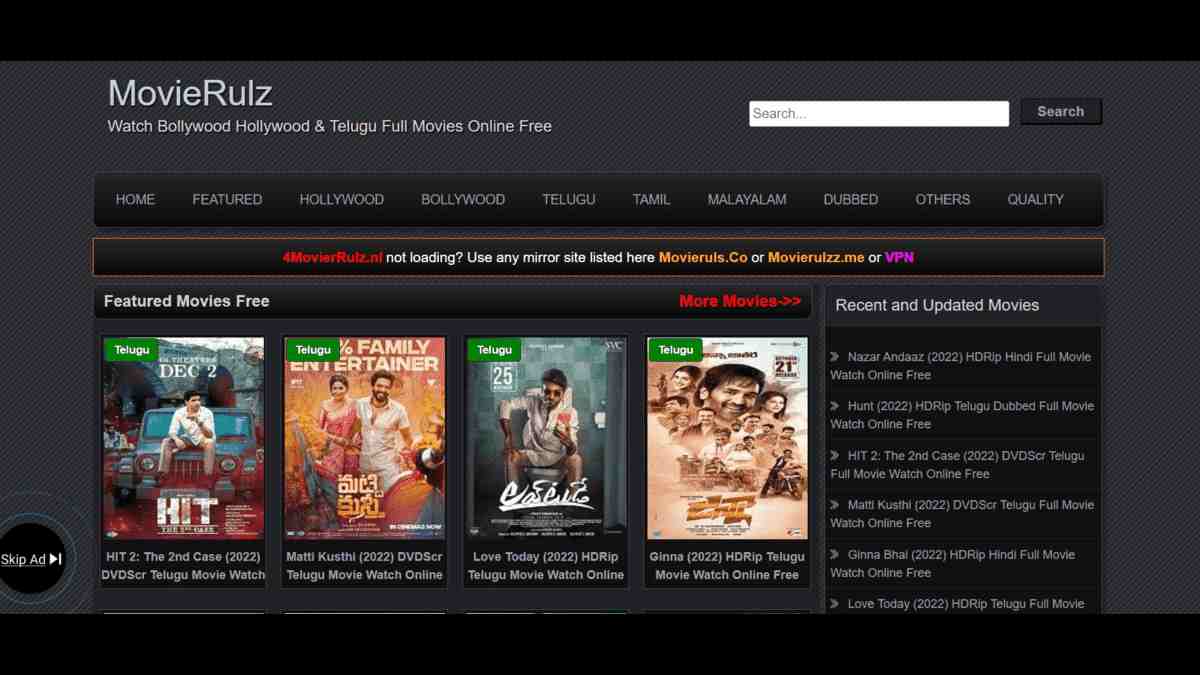1200x675 pixels.
Task: Click the Skip Ad button
Action: point(32,559)
